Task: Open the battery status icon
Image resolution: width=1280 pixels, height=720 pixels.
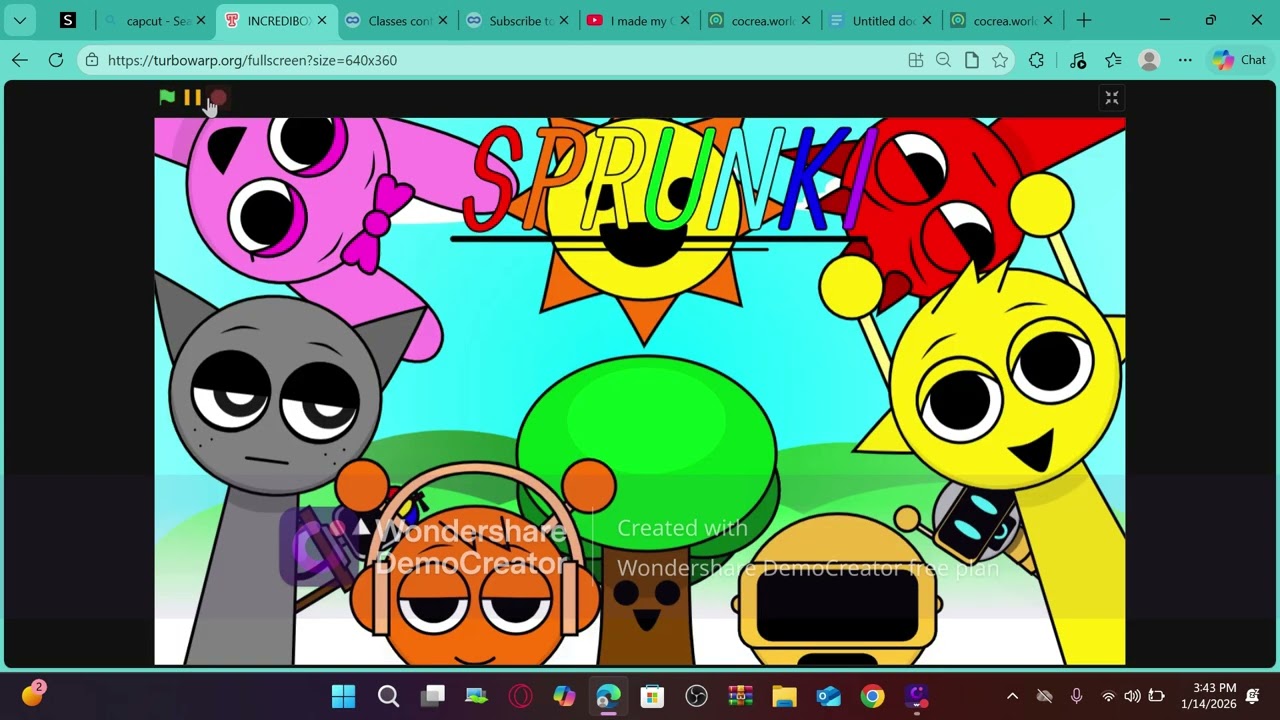Action: (1157, 696)
